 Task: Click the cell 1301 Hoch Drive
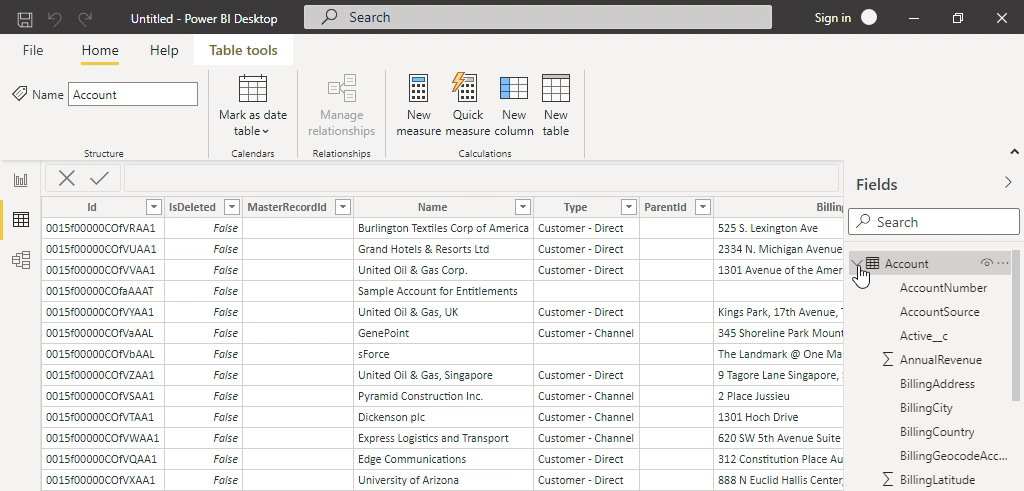point(778,417)
